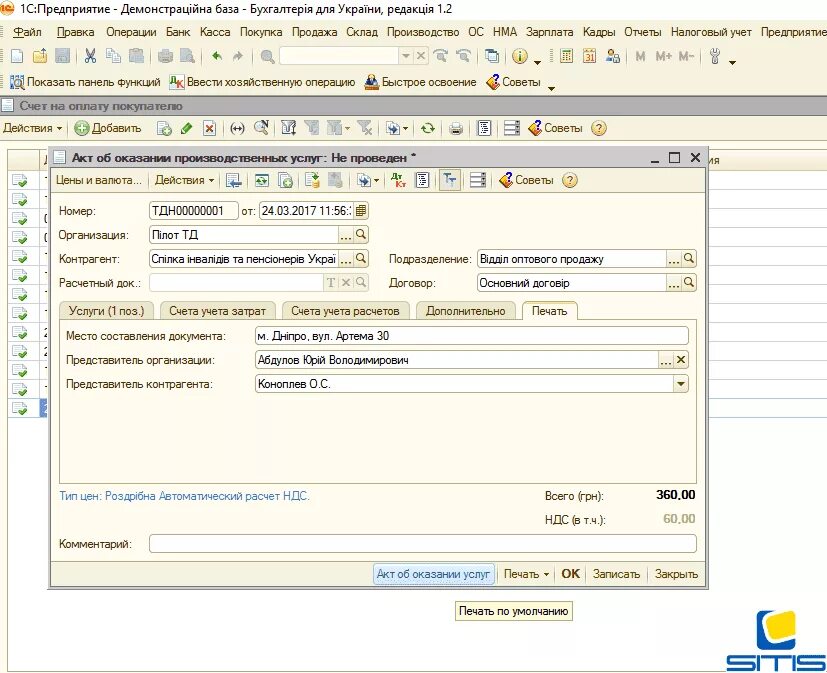Click Цены и валюта... button
Screen dimensions: 827x673
[99, 180]
